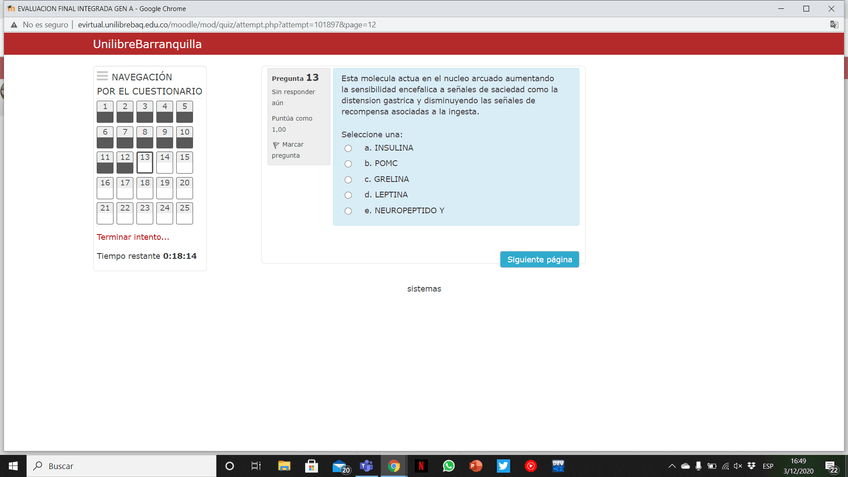Click the muted volume tray icon
This screenshot has height=477, width=848.
pyautogui.click(x=738, y=466)
